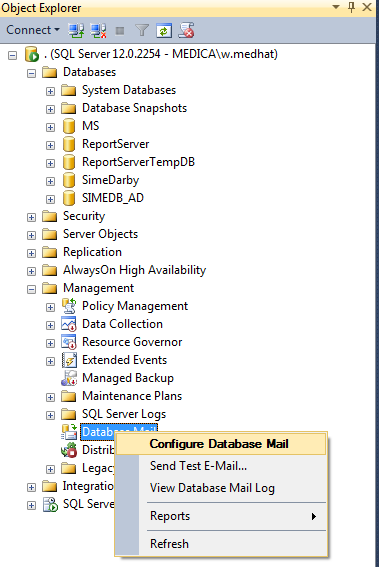Click the Delete script toolbar icon
This screenshot has width=379, height=567.
(x=186, y=30)
